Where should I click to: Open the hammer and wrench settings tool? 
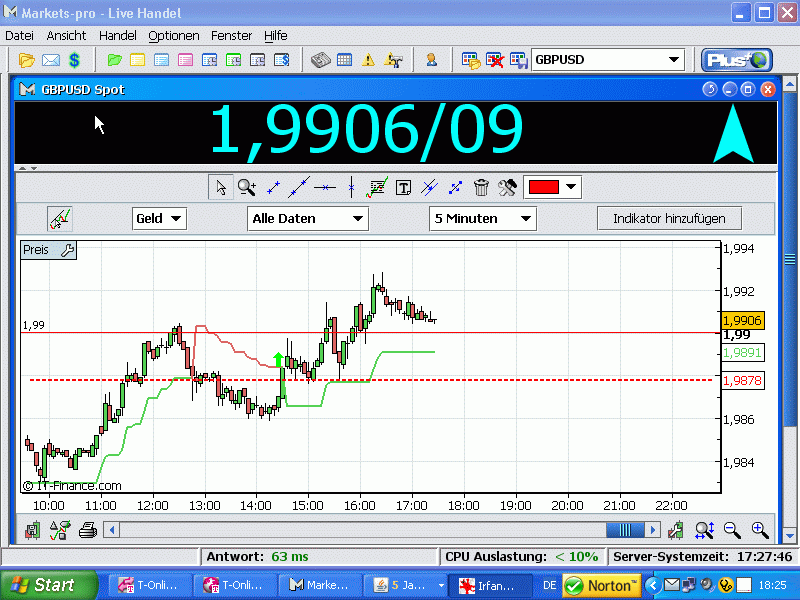[507, 187]
